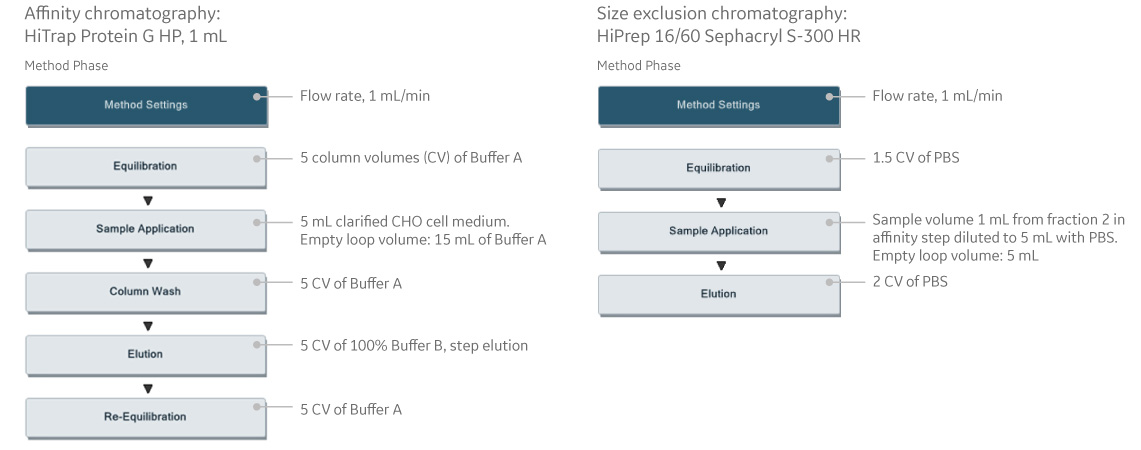The image size is (1141, 450).
Task: Click the callout dot on Re-Equilibration
Action: coord(257,407)
